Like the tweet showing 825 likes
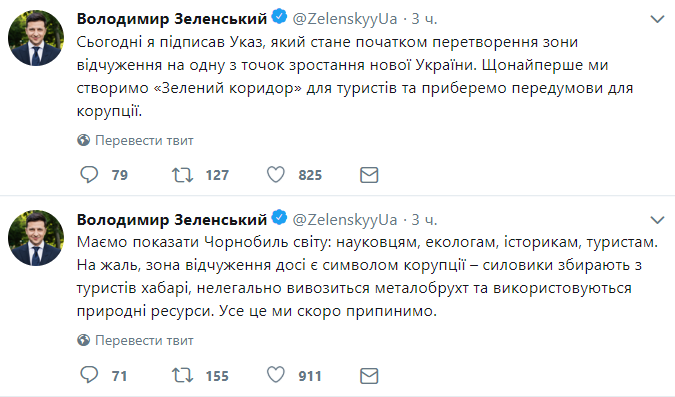The image size is (675, 397). click(x=276, y=175)
